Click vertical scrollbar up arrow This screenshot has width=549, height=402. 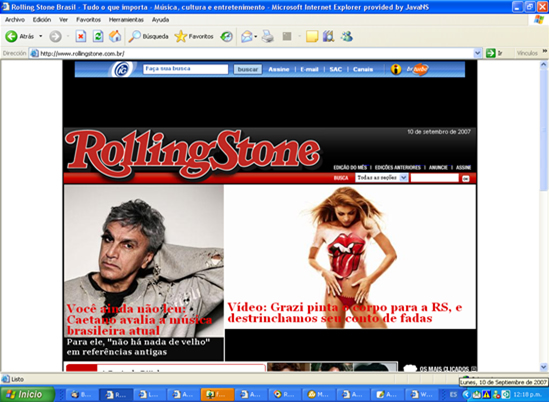tap(543, 64)
